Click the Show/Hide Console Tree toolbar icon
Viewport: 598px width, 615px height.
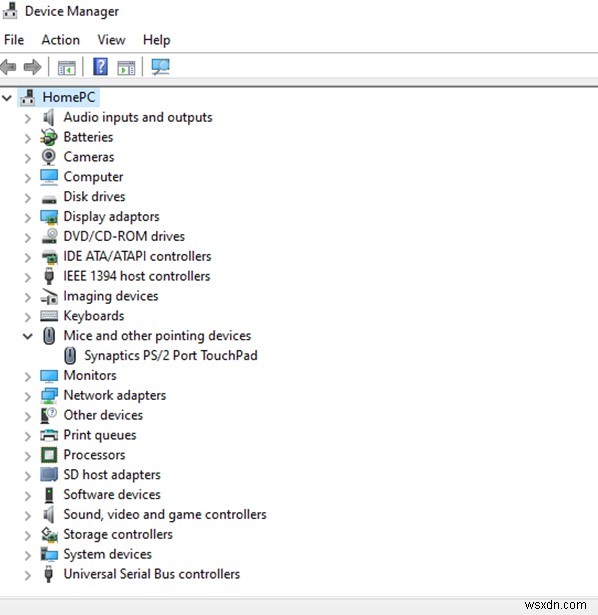click(67, 67)
